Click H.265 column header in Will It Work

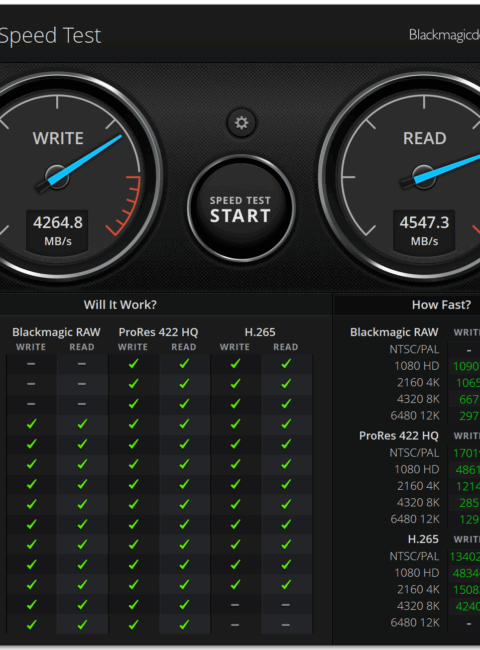[x=260, y=332]
